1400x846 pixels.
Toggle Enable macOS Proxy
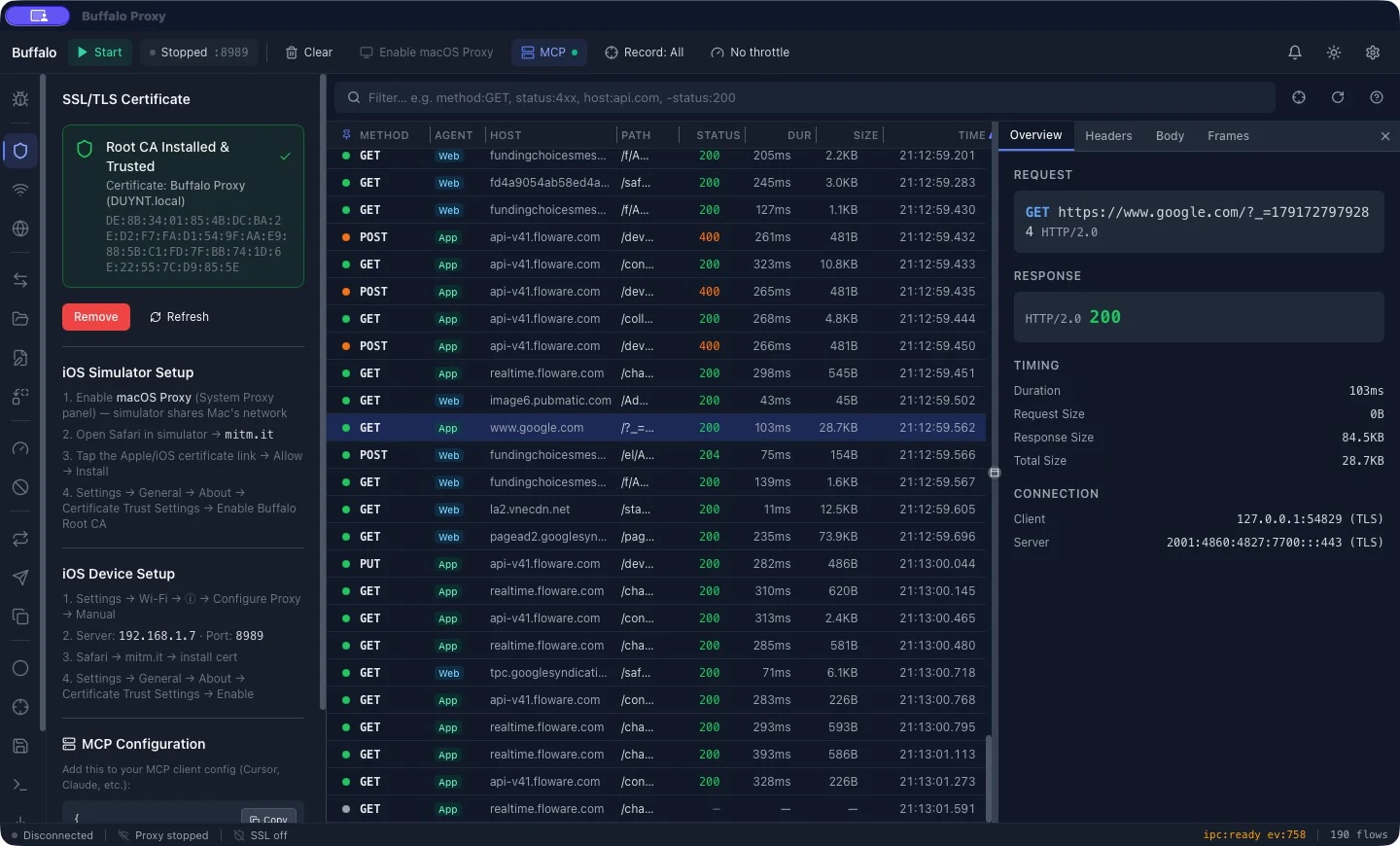[x=427, y=53]
